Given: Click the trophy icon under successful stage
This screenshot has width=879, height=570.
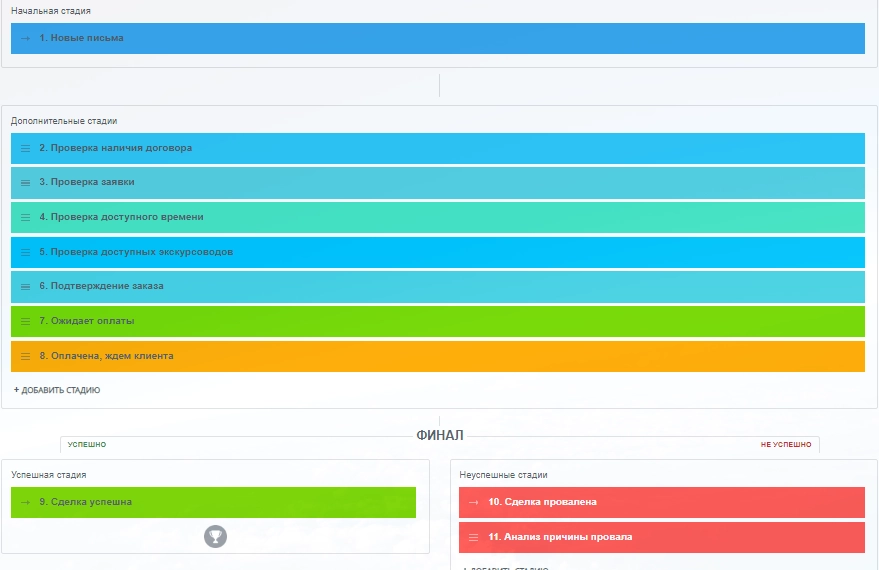Looking at the screenshot, I should coord(215,537).
